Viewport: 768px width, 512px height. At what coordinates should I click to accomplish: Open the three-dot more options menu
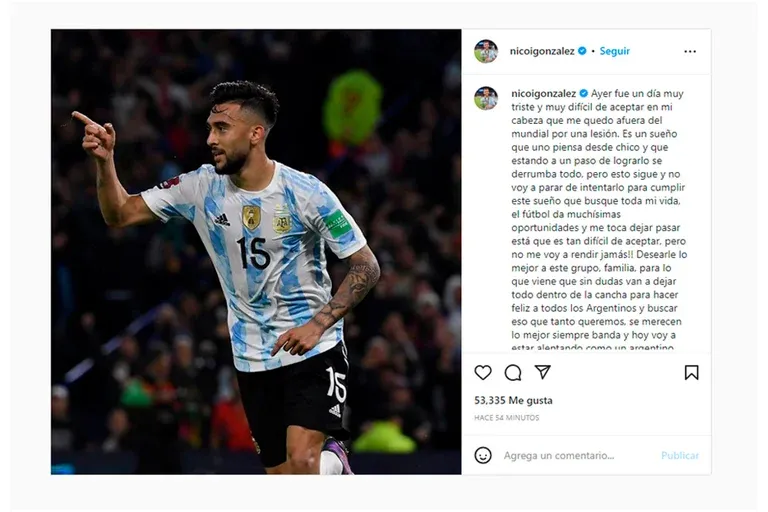pos(690,51)
